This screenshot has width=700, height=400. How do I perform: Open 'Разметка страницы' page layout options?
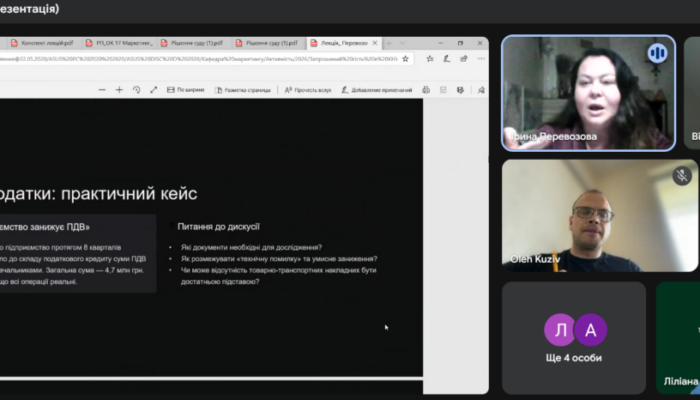(242, 90)
